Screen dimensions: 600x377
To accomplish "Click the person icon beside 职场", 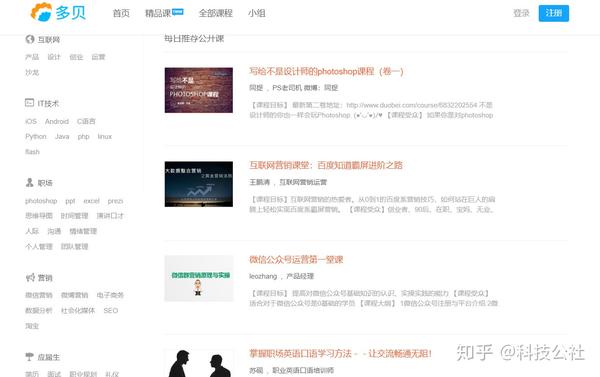I will (29, 183).
